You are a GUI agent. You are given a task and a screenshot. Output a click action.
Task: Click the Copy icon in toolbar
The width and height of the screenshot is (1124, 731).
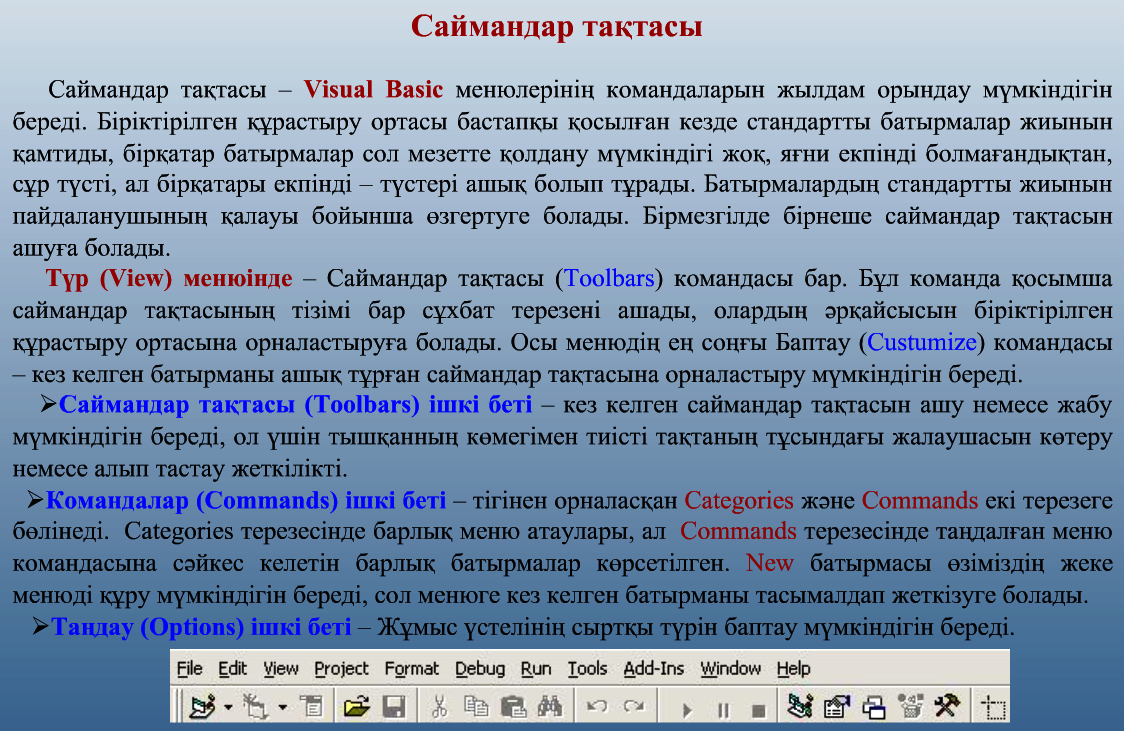point(476,707)
